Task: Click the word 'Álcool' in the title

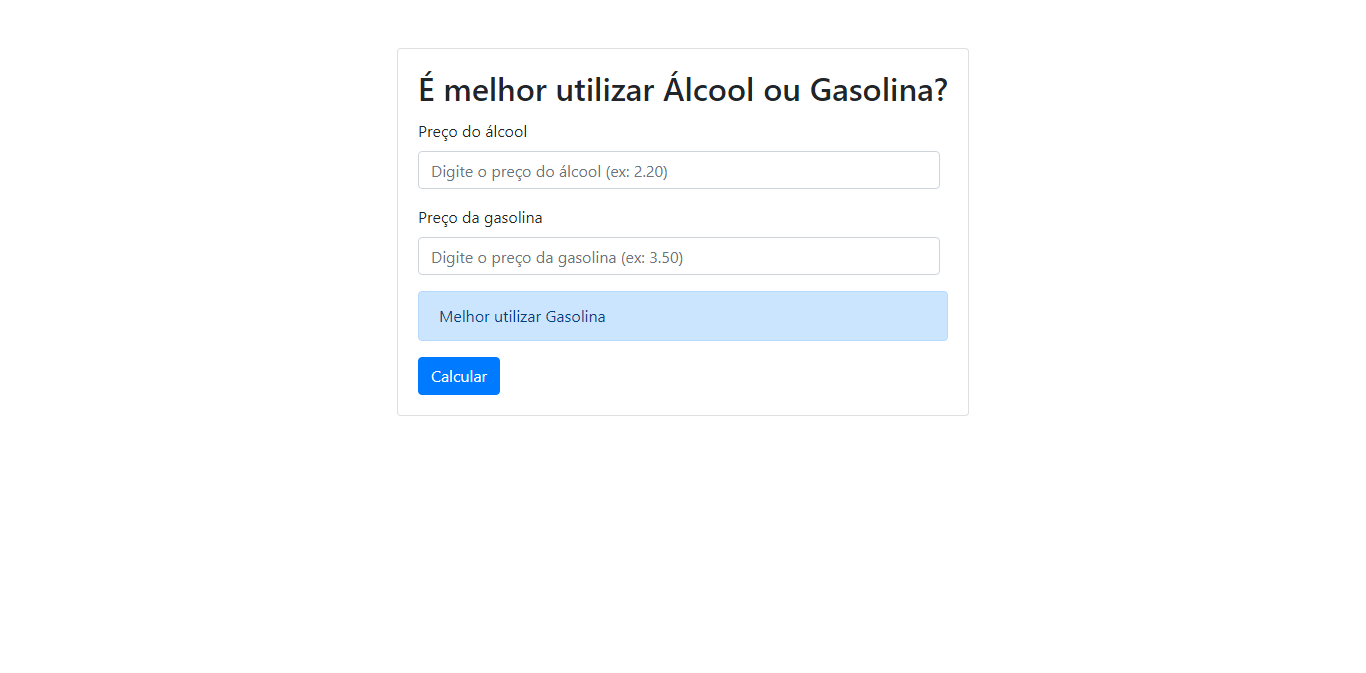Action: coord(707,89)
